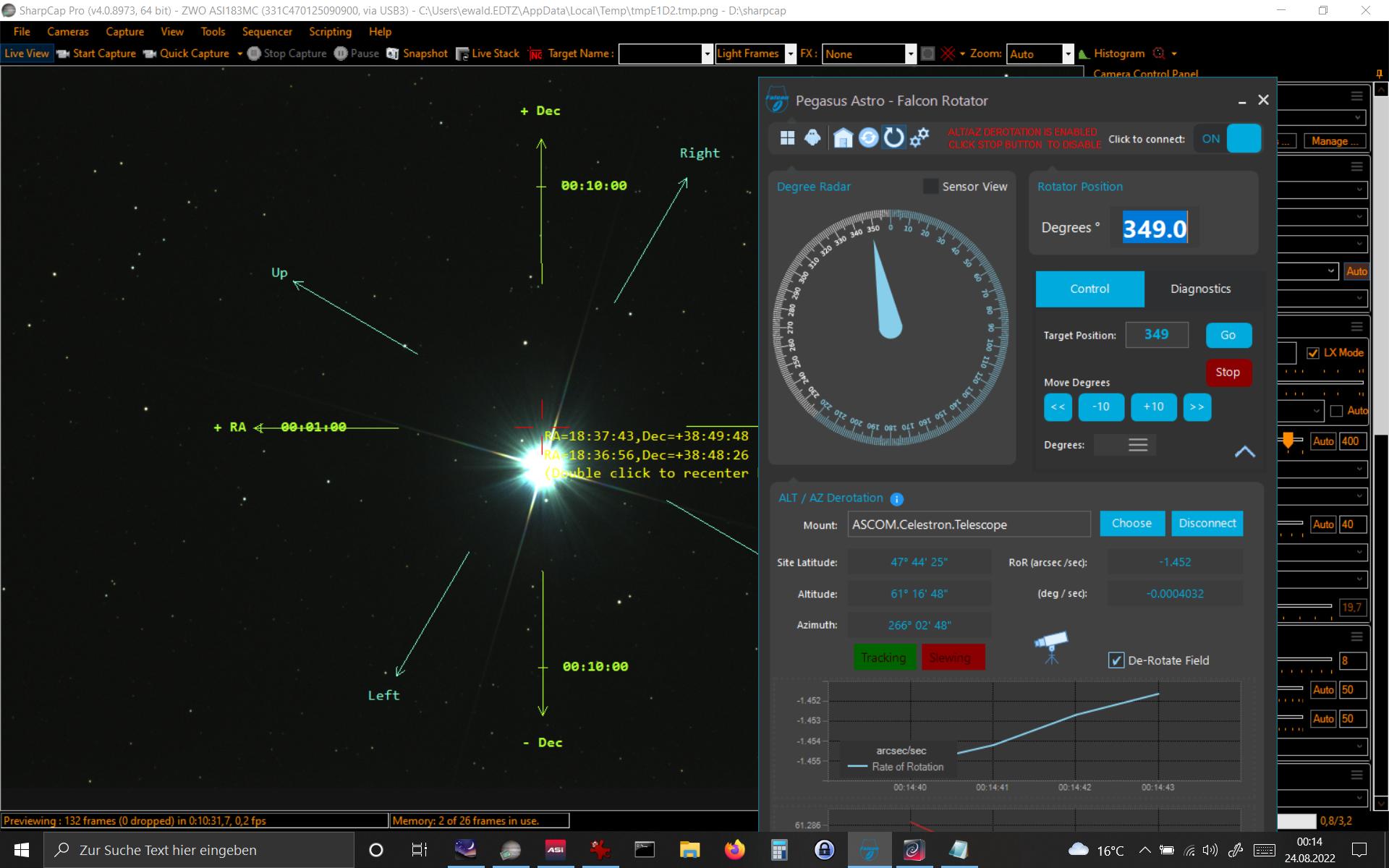Viewport: 1389px width, 868px height.
Task: Open the File menu
Action: tap(22, 32)
